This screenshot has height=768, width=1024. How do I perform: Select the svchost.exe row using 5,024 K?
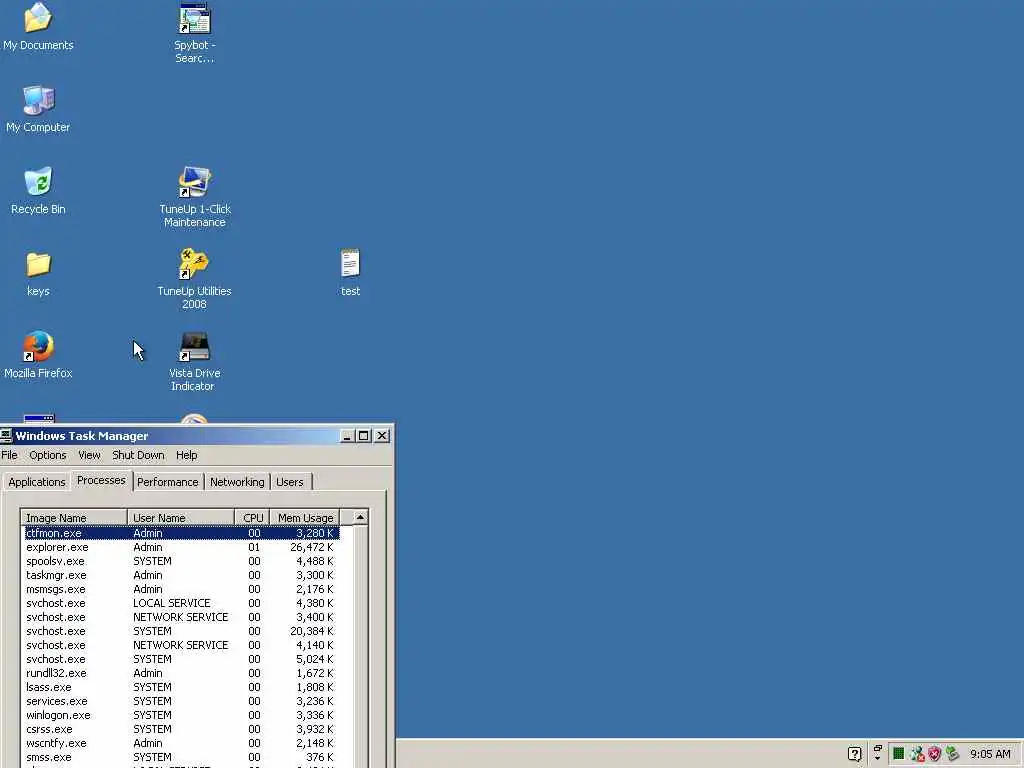pyautogui.click(x=181, y=659)
